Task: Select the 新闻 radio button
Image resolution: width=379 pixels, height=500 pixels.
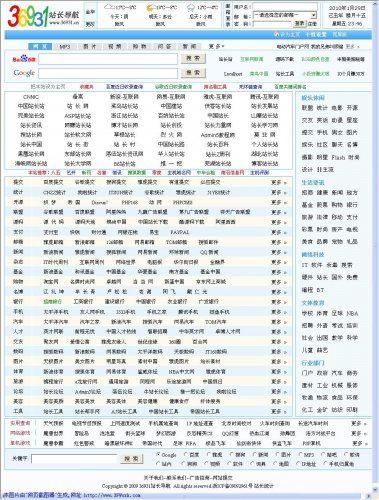Action: [x=255, y=454]
